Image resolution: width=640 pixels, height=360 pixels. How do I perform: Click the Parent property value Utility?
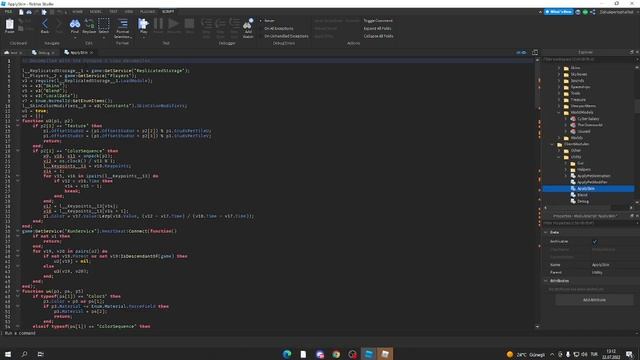coord(597,272)
